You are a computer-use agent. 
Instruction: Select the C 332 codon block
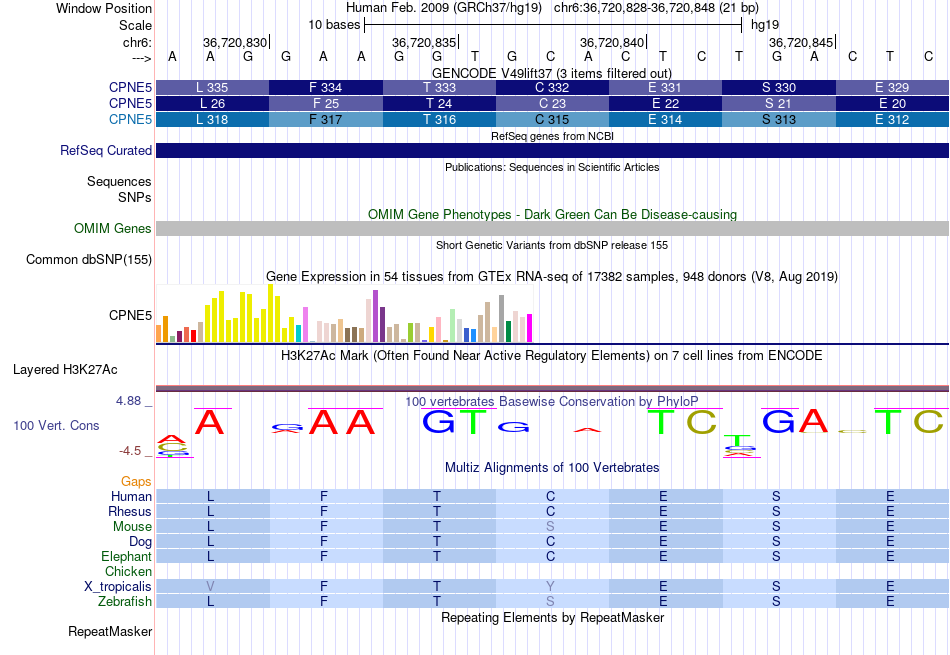pyautogui.click(x=553, y=87)
